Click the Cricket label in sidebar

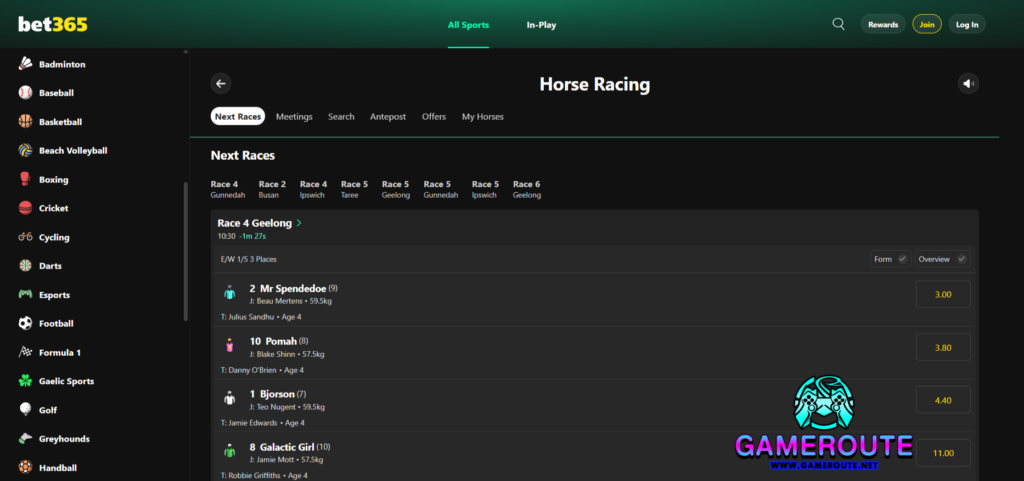[x=54, y=208]
